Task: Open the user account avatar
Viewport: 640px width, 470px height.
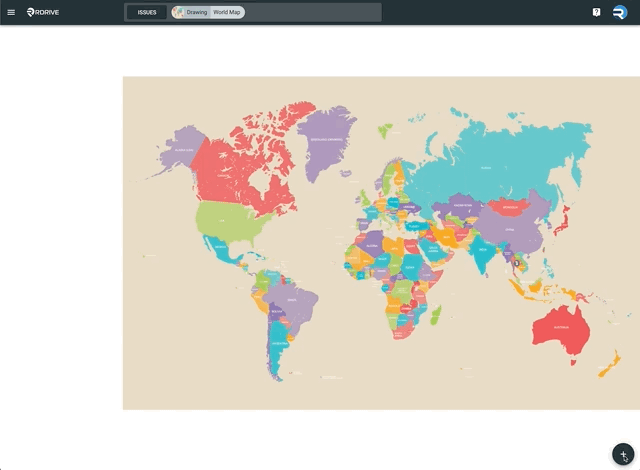Action: (620, 12)
